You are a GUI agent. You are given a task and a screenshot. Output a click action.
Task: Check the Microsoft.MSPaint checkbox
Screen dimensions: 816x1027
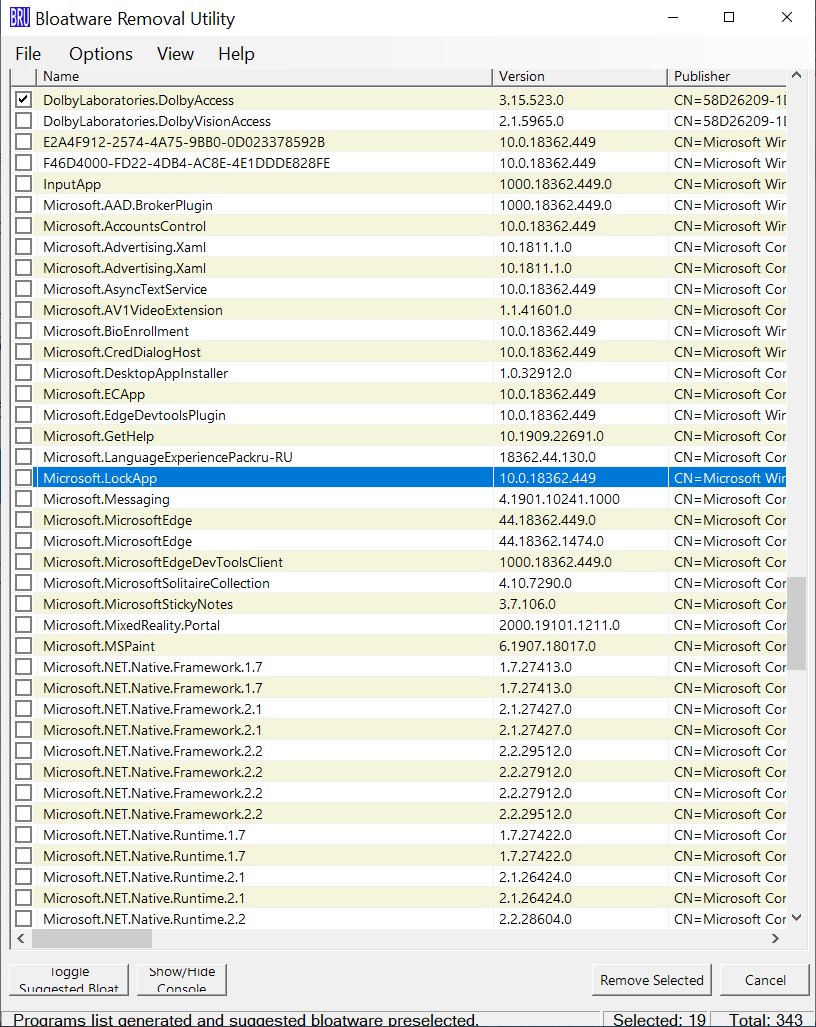[24, 645]
